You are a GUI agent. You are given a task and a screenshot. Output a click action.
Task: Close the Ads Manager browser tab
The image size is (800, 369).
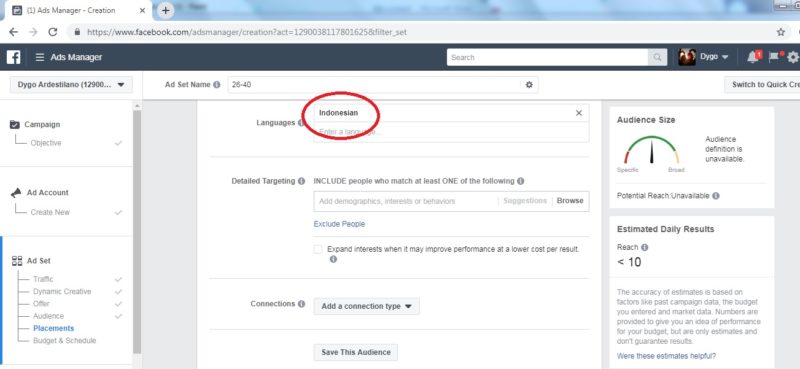[143, 10]
